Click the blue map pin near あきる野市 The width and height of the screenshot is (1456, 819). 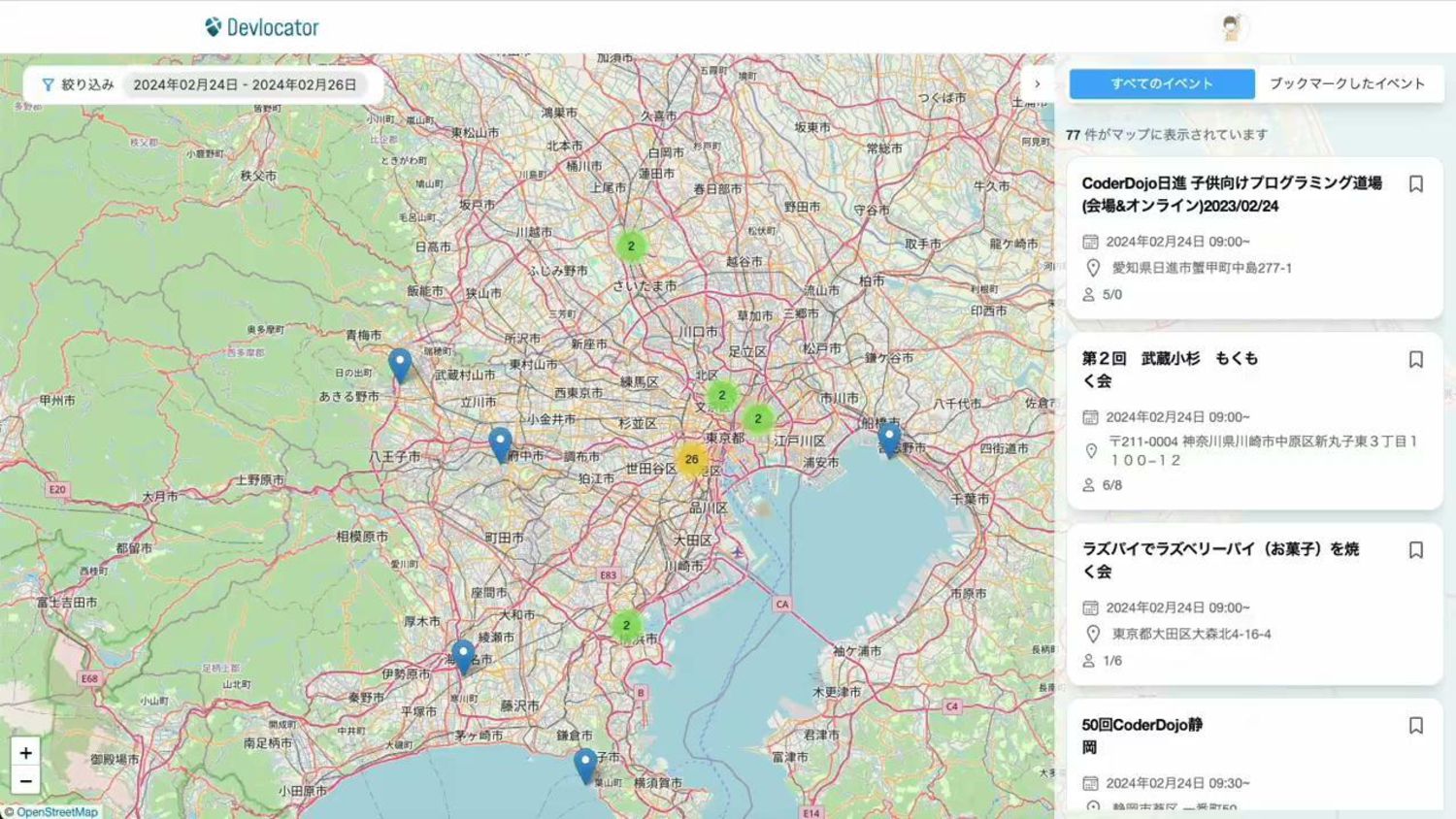coord(399,364)
